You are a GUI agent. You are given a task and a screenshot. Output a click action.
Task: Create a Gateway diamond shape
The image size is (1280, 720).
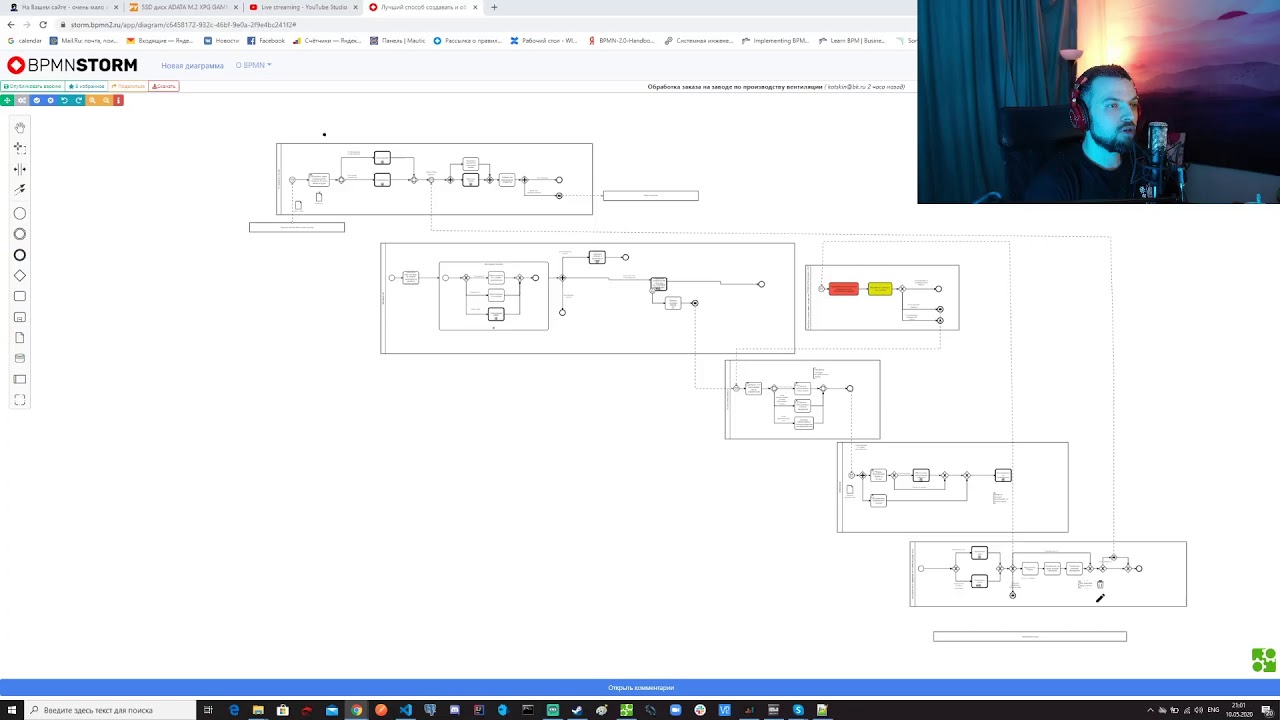20,276
